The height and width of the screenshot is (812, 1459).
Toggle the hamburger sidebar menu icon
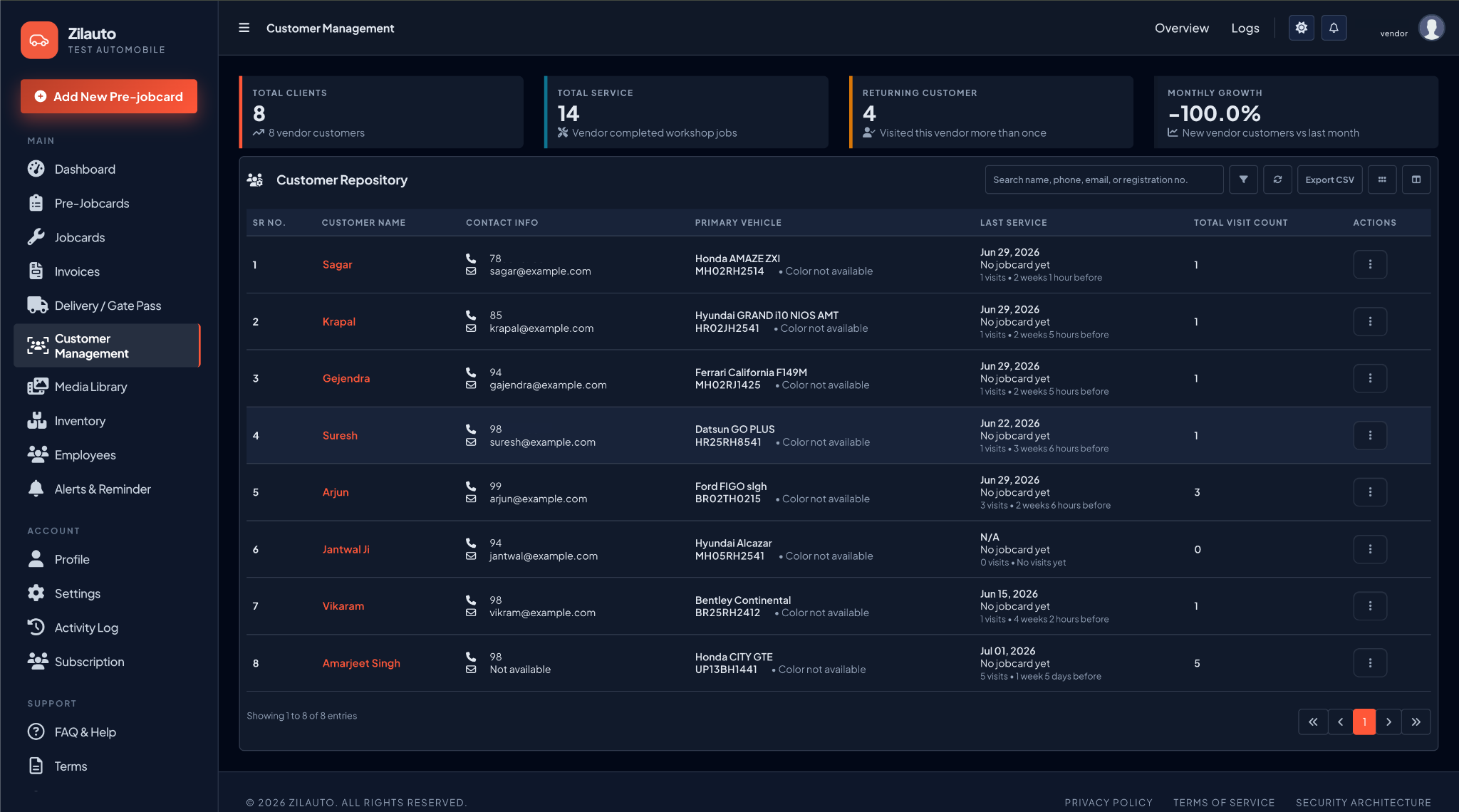click(x=244, y=28)
